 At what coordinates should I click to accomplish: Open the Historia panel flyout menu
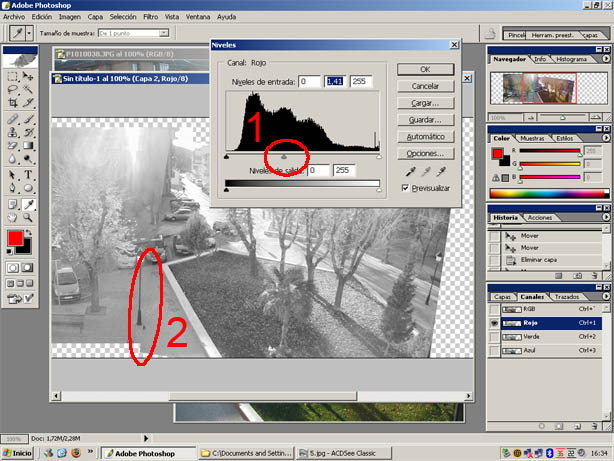point(606,217)
